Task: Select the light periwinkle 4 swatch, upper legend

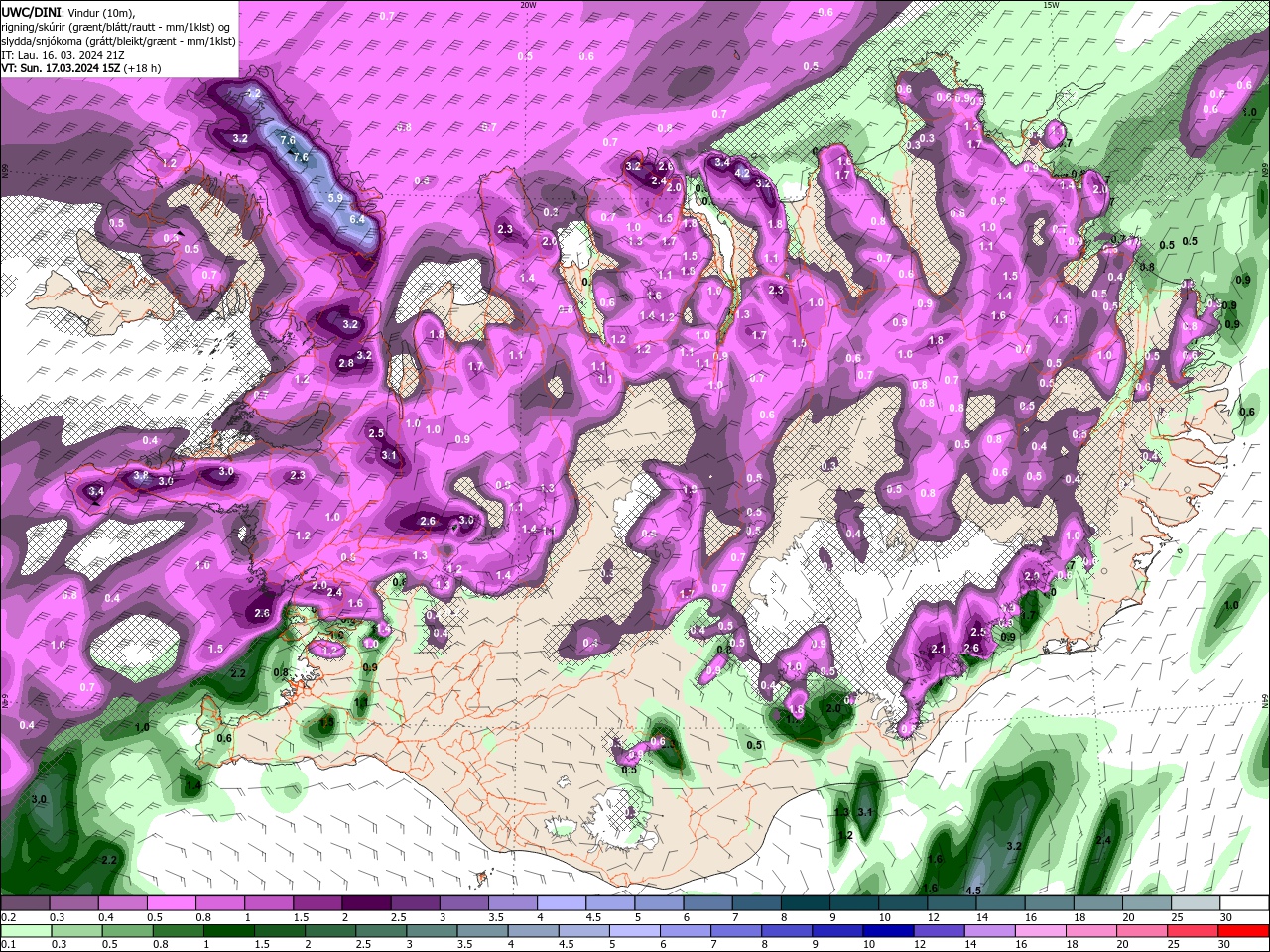Action: [x=561, y=903]
